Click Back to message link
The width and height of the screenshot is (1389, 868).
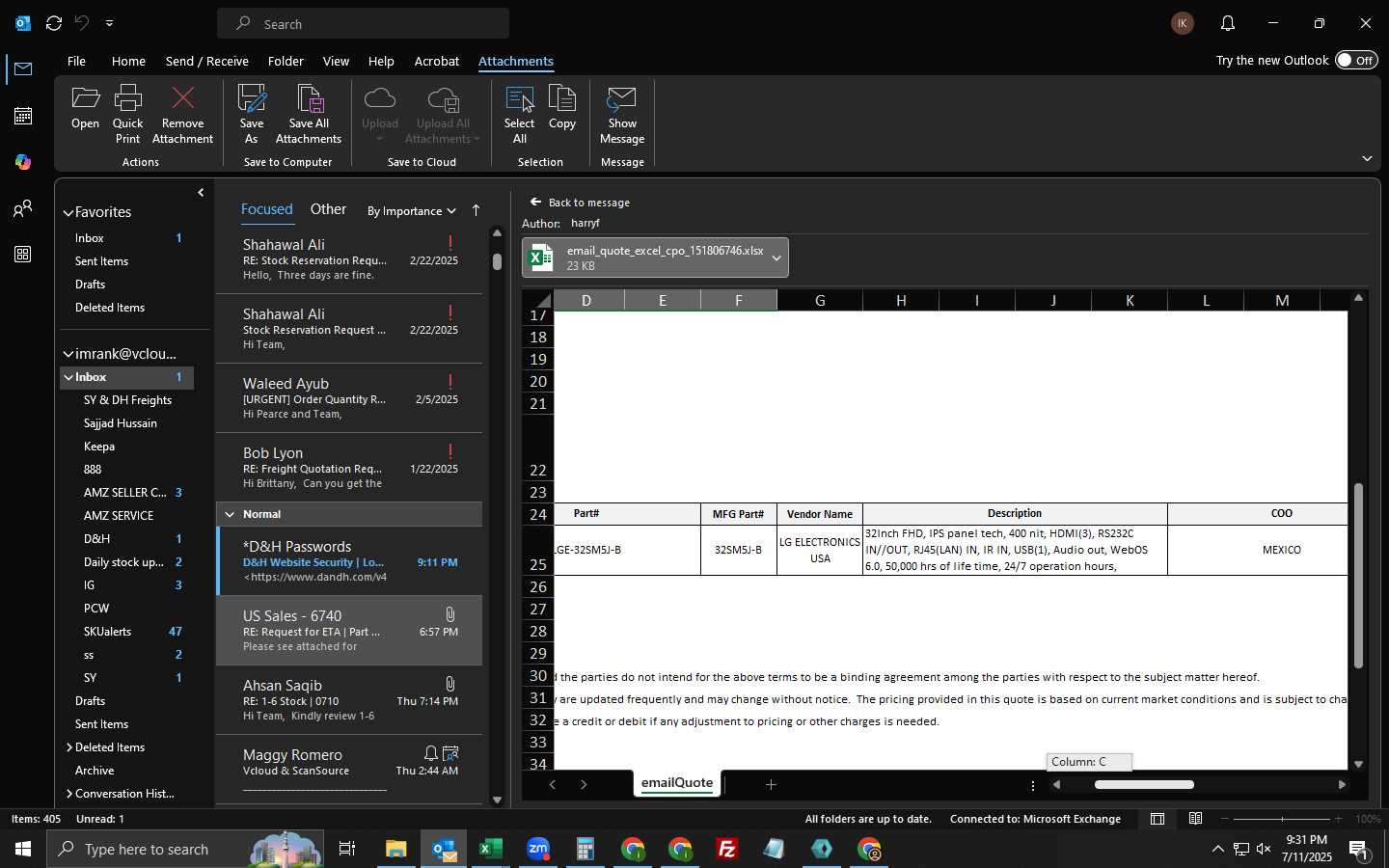(x=580, y=203)
